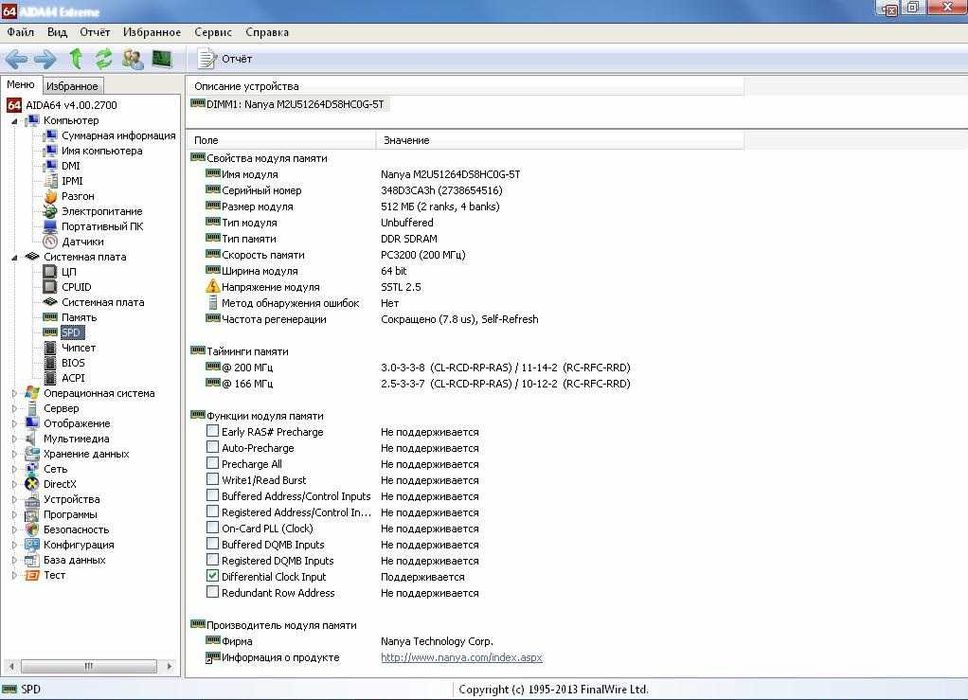Open the Избранное menu in menu bar
The height and width of the screenshot is (700, 968).
pos(152,32)
